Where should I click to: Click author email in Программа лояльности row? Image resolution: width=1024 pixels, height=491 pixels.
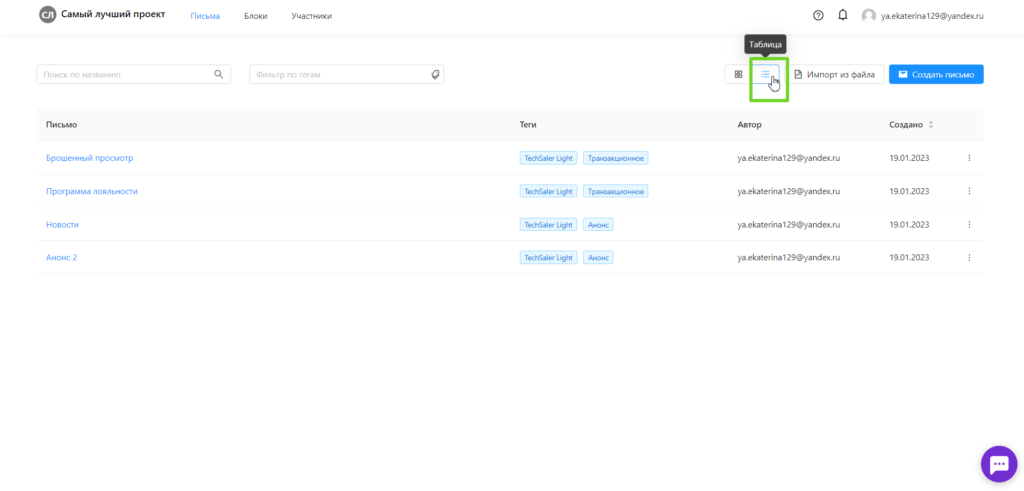coord(788,191)
